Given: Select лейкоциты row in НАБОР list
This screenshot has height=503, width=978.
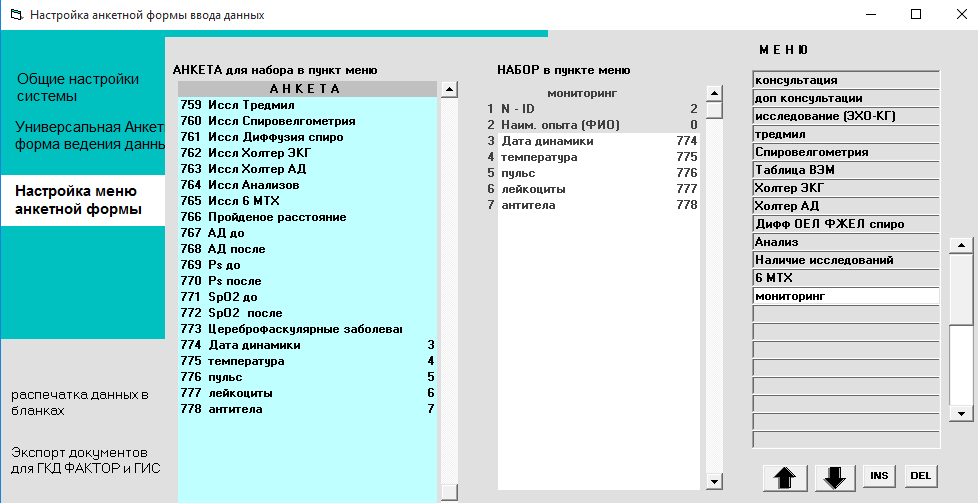Looking at the screenshot, I should [x=590, y=189].
